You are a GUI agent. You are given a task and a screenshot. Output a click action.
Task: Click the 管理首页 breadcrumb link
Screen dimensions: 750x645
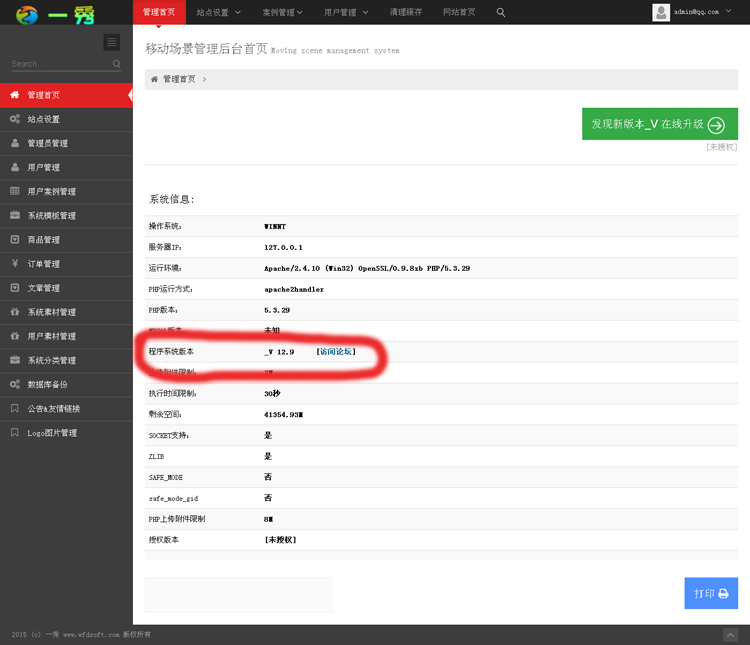pyautogui.click(x=179, y=79)
